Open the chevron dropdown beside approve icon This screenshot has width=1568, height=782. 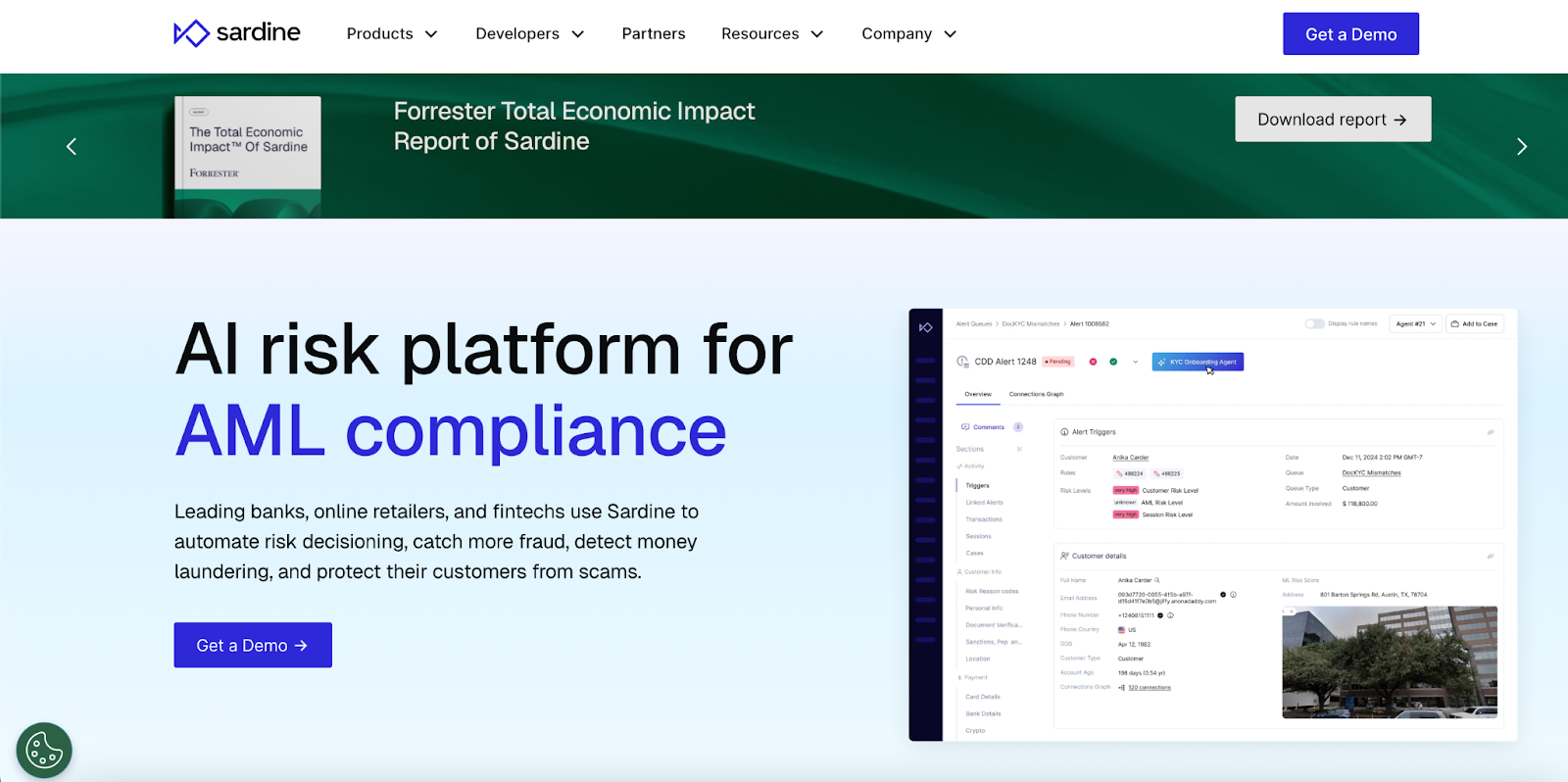(x=1136, y=362)
